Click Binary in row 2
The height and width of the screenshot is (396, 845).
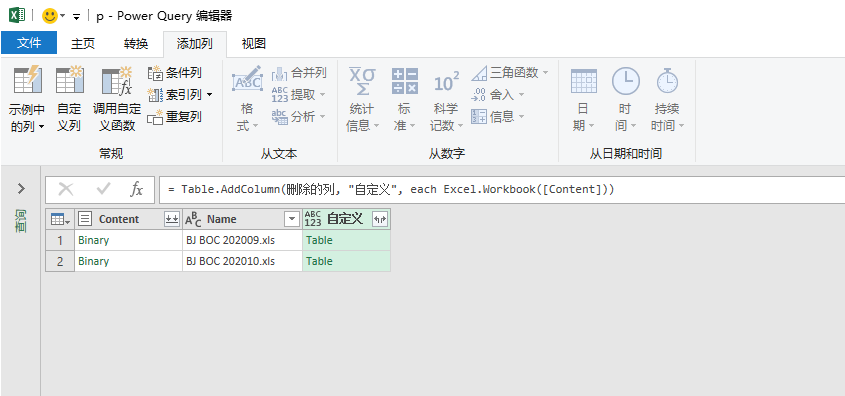pos(93,261)
